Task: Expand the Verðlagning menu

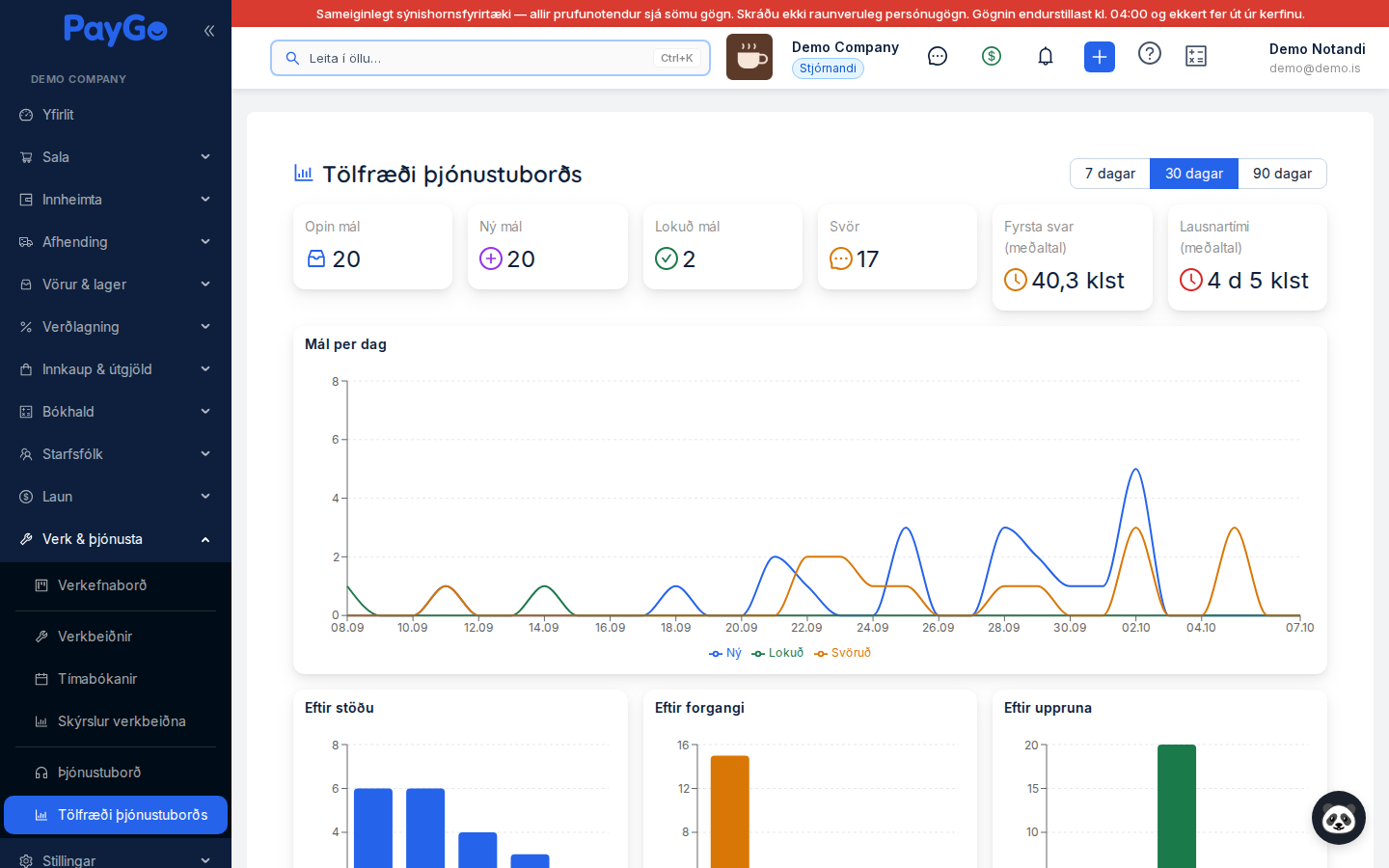Action: point(116,327)
